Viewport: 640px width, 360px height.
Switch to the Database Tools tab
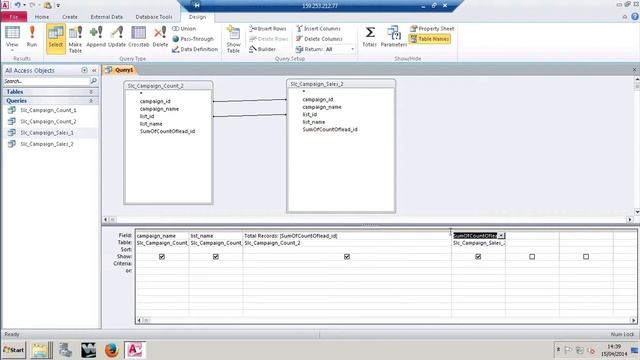pyautogui.click(x=154, y=17)
